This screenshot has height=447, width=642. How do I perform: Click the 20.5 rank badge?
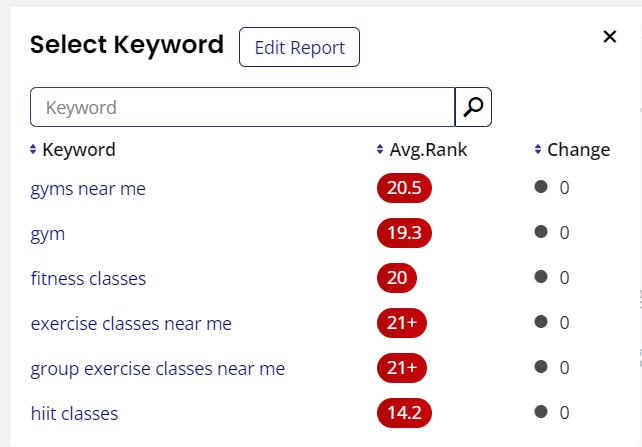[404, 188]
